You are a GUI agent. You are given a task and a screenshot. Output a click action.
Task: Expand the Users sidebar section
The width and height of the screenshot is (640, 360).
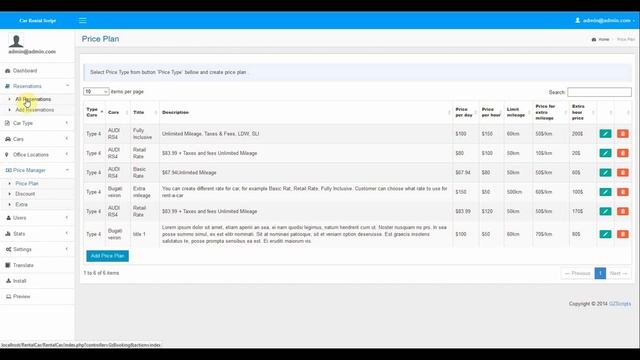click(37, 218)
